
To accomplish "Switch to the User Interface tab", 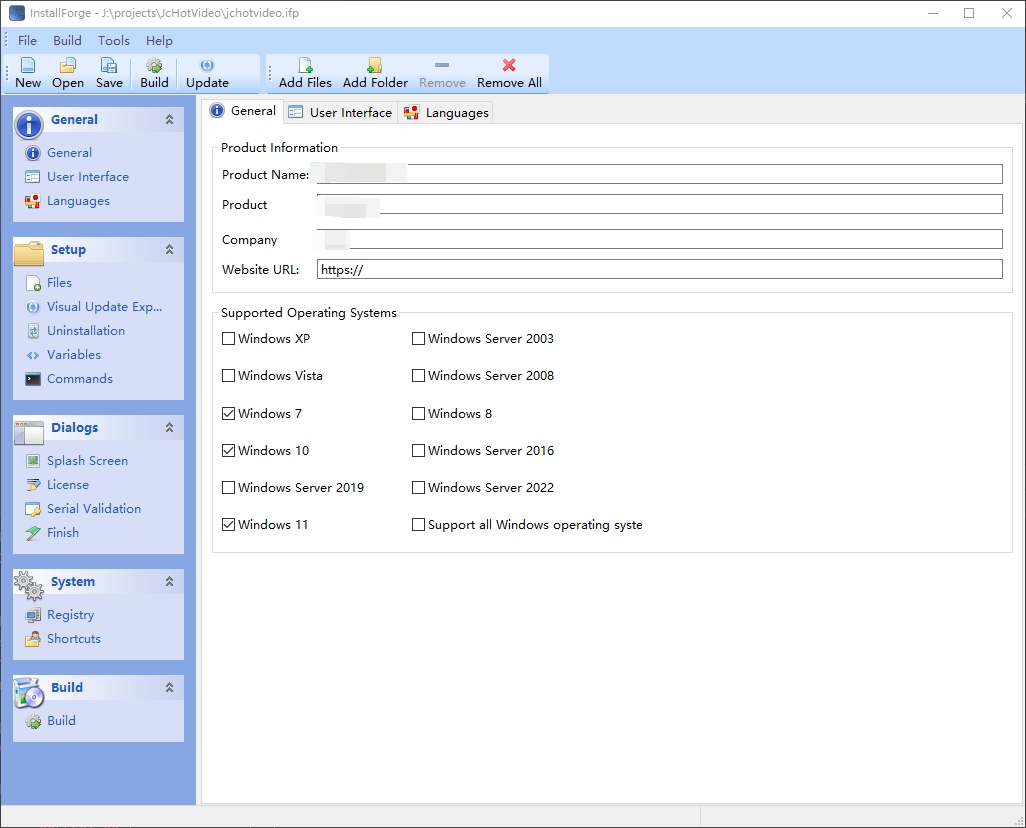I will tap(341, 113).
